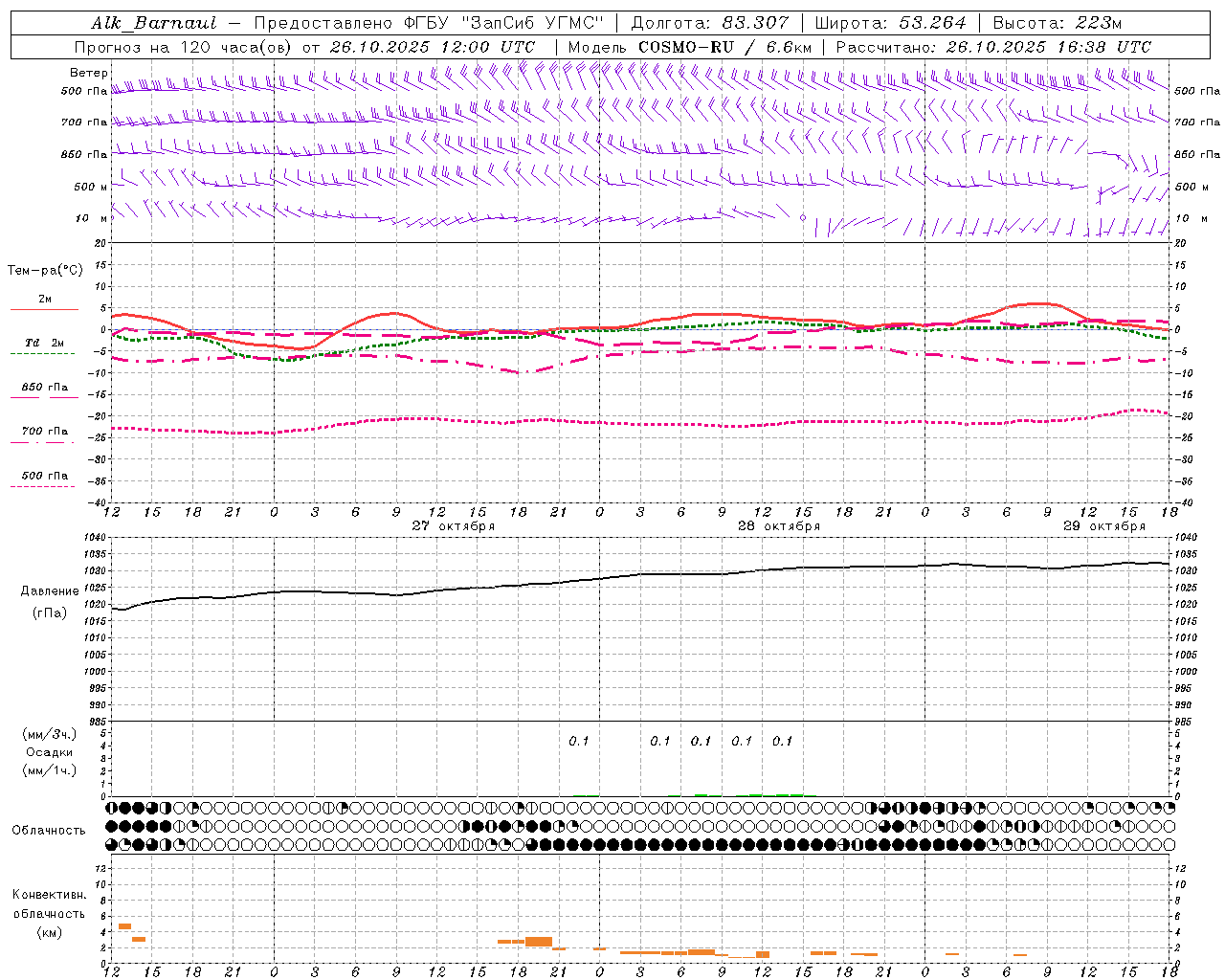Click the "Облачность" cloud cover label
This screenshot has width=1225, height=980.
coord(49,831)
